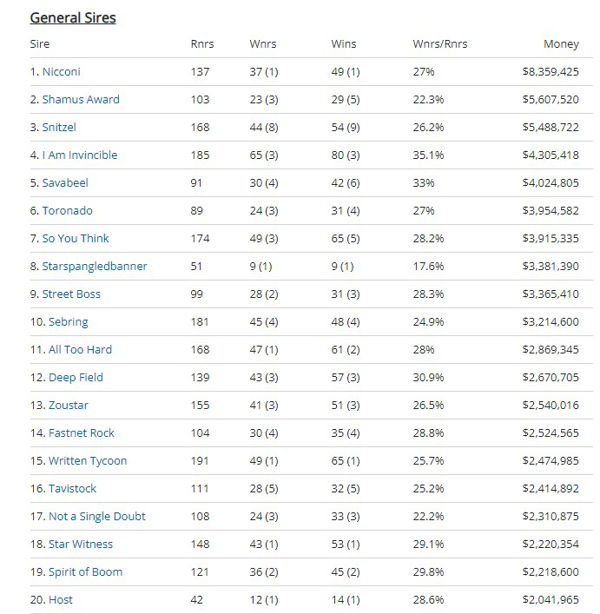Select the I Am Invincible link
Screen dimensions: 600x614
click(79, 155)
